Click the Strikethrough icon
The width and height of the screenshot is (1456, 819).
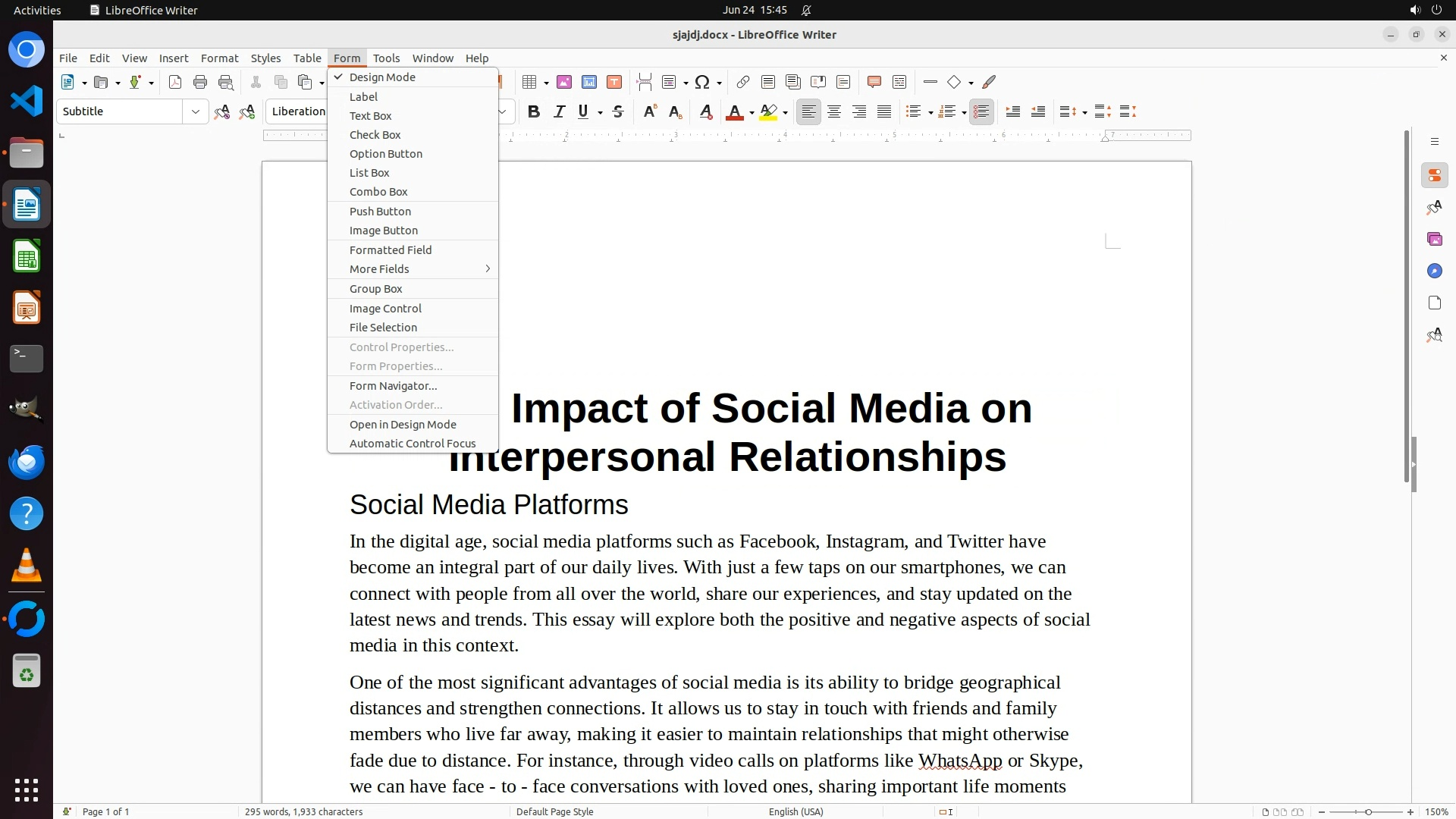(617, 111)
